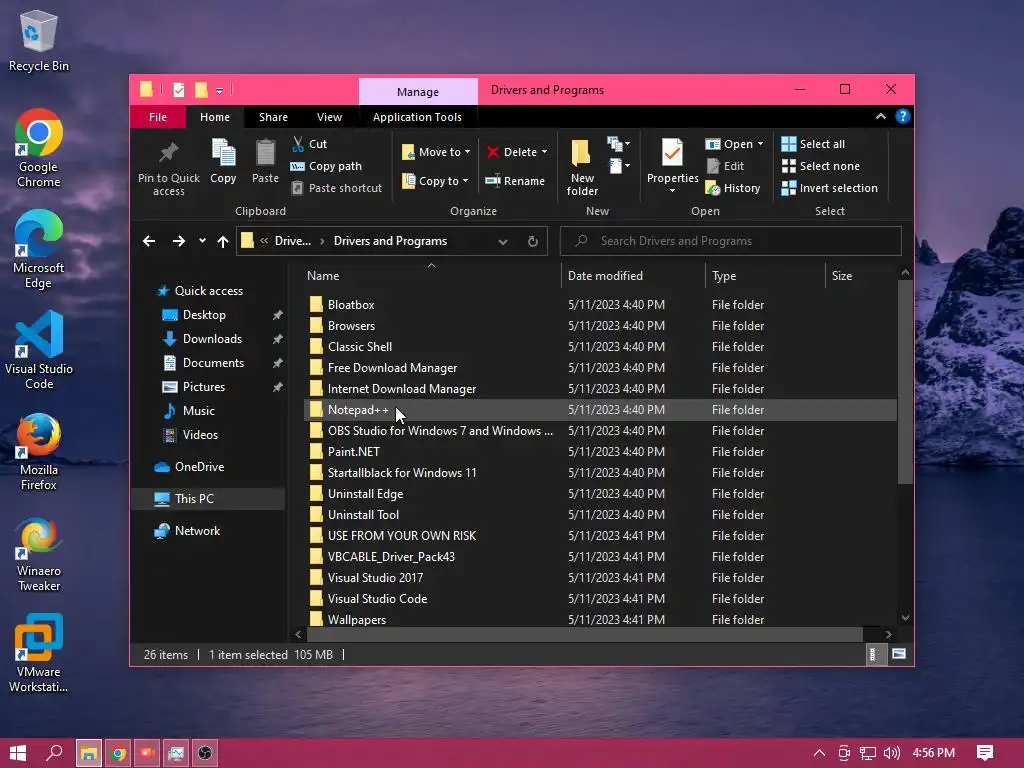Open the address bar history dropdown
This screenshot has width=1024, height=768.
(503, 242)
